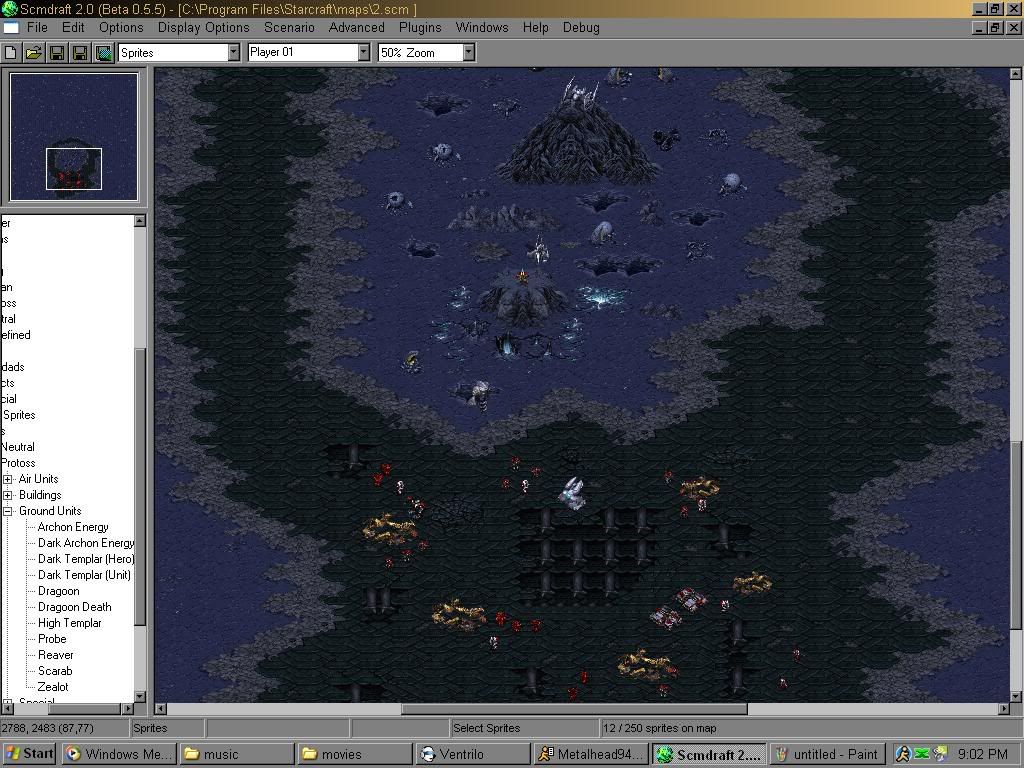Click the "12 / 250 sprites on map" status text
Viewport: 1024px width, 768px height.
click(660, 728)
